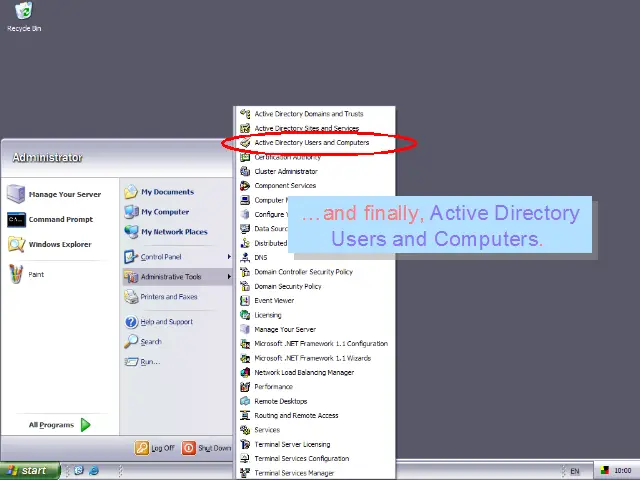The width and height of the screenshot is (640, 480).
Task: Click the Search magnifier icon
Action: click(x=131, y=341)
